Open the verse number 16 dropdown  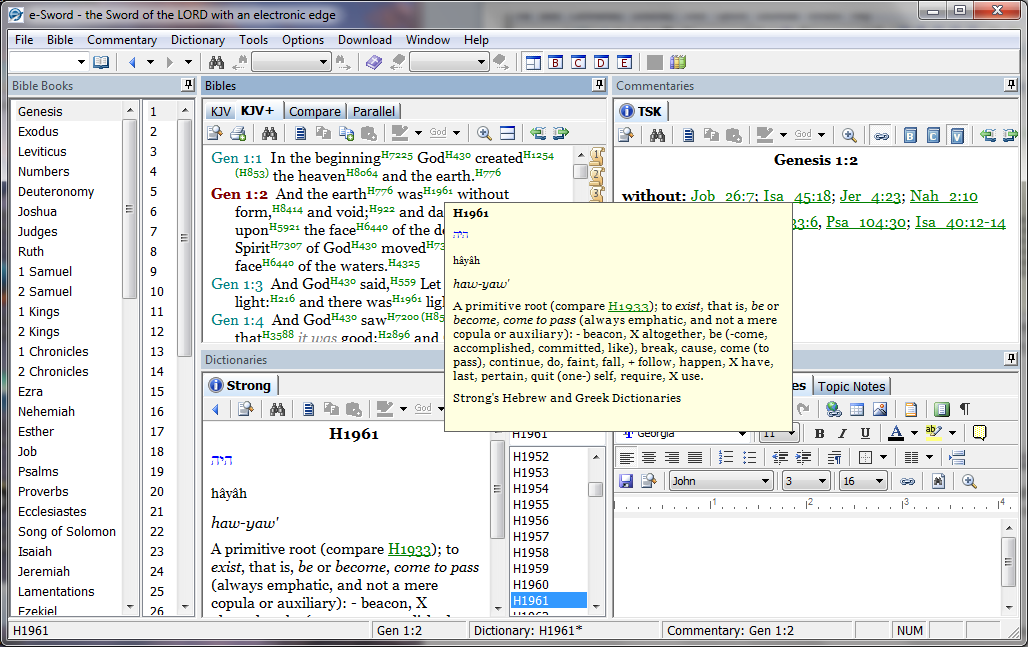pos(863,481)
